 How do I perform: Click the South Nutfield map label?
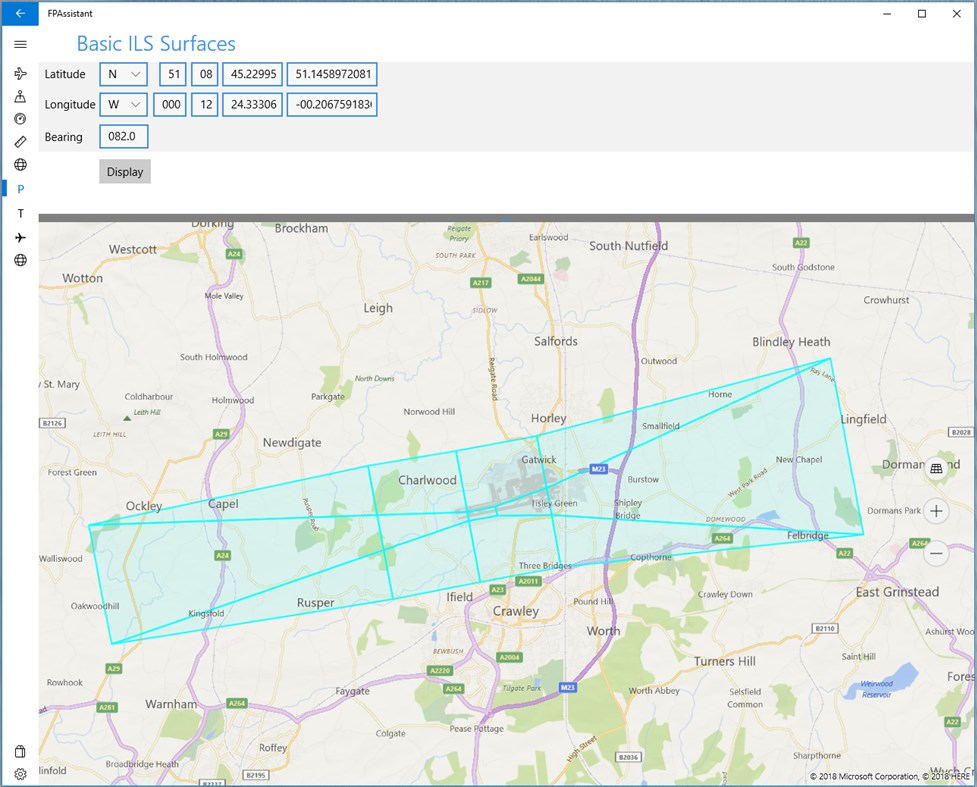629,246
